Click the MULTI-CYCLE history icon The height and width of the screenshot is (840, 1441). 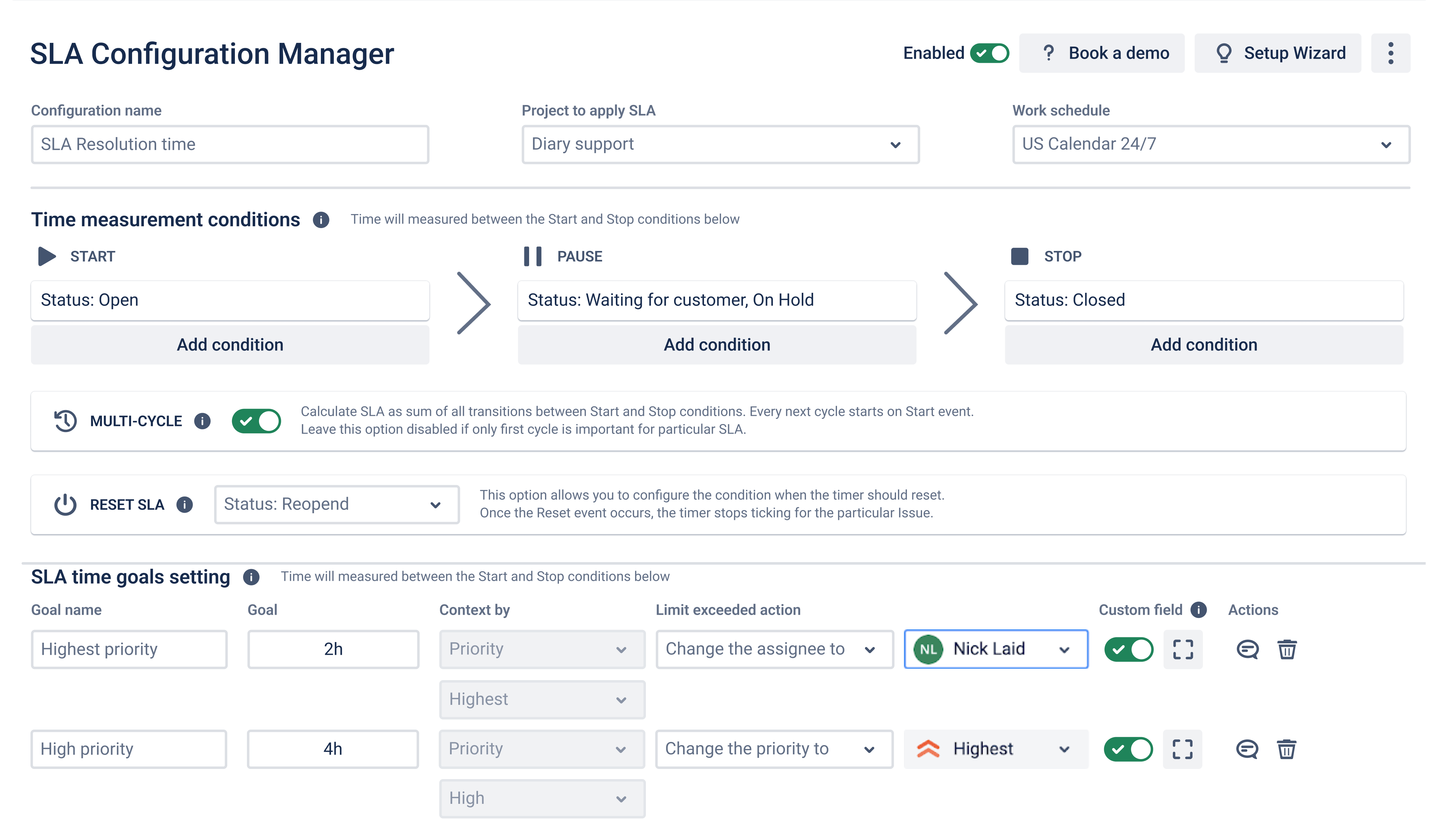65,421
